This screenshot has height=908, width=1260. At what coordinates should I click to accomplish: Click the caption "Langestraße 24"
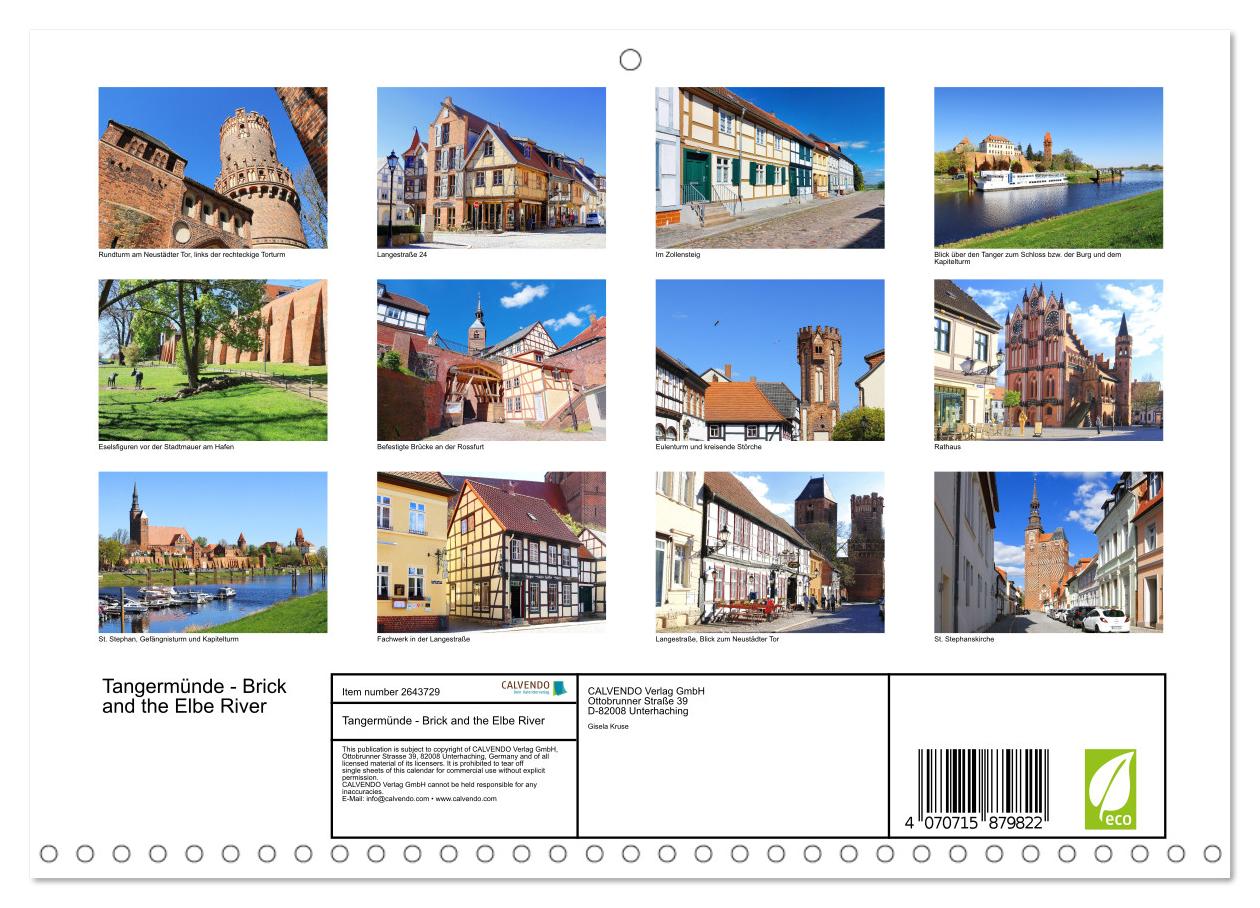pos(402,255)
